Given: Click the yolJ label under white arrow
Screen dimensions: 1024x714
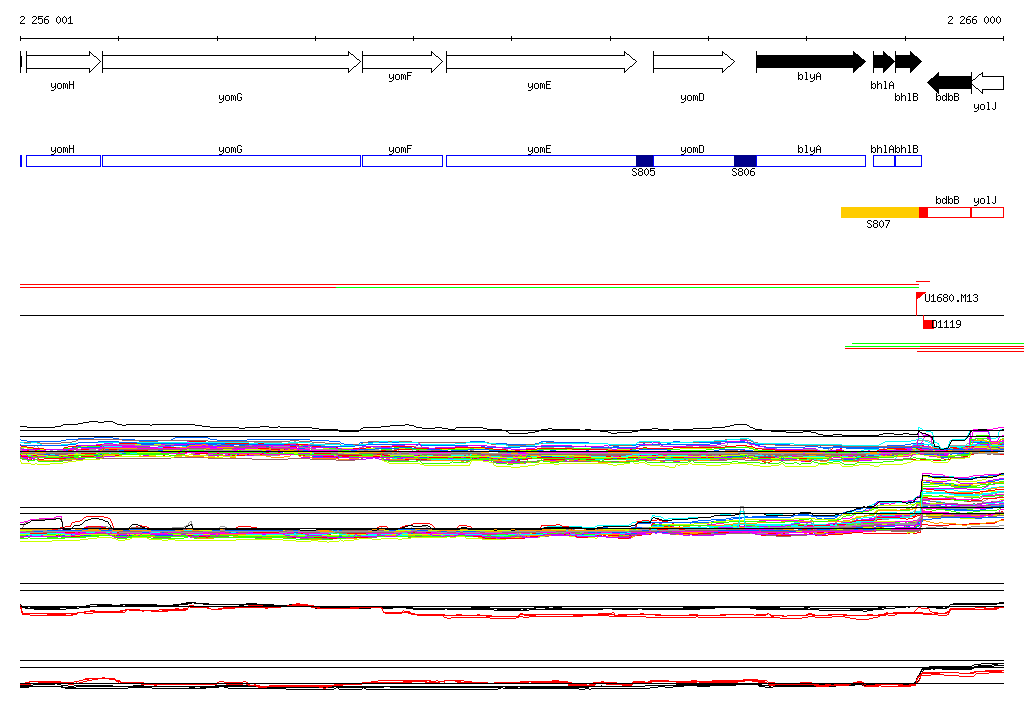Looking at the screenshot, I should (985, 106).
